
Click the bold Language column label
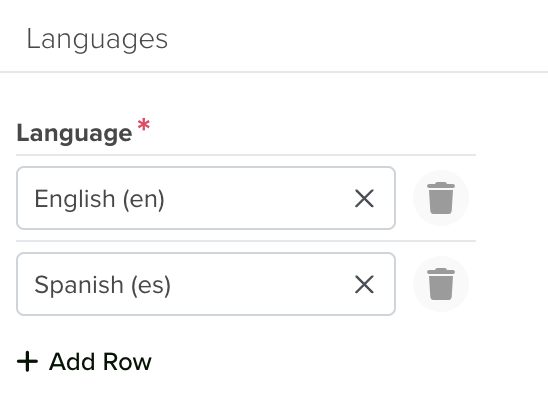[x=74, y=133]
